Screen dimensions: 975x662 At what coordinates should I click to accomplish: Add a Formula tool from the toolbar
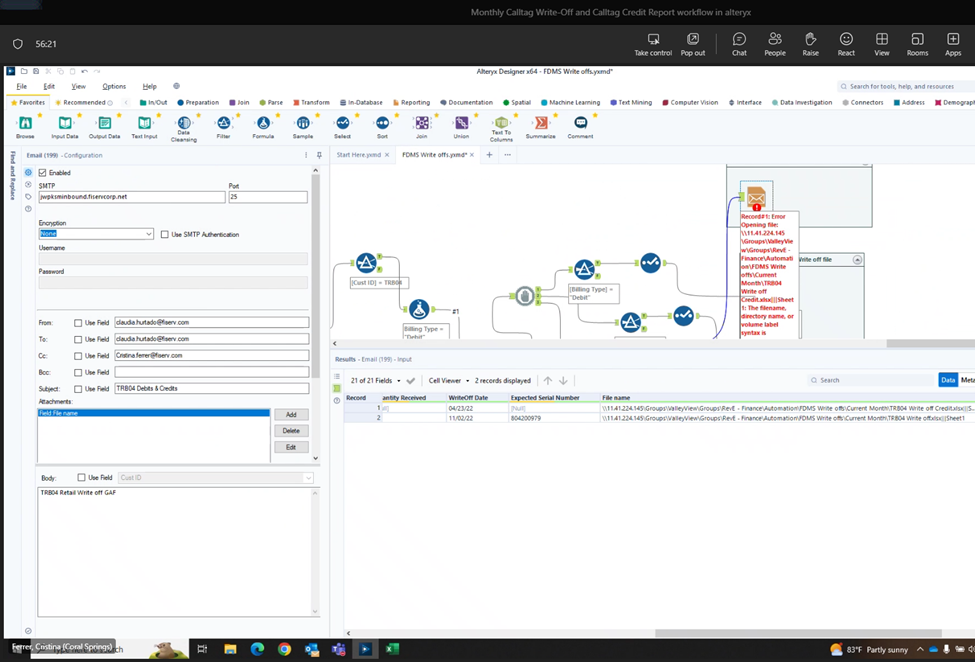(x=263, y=124)
